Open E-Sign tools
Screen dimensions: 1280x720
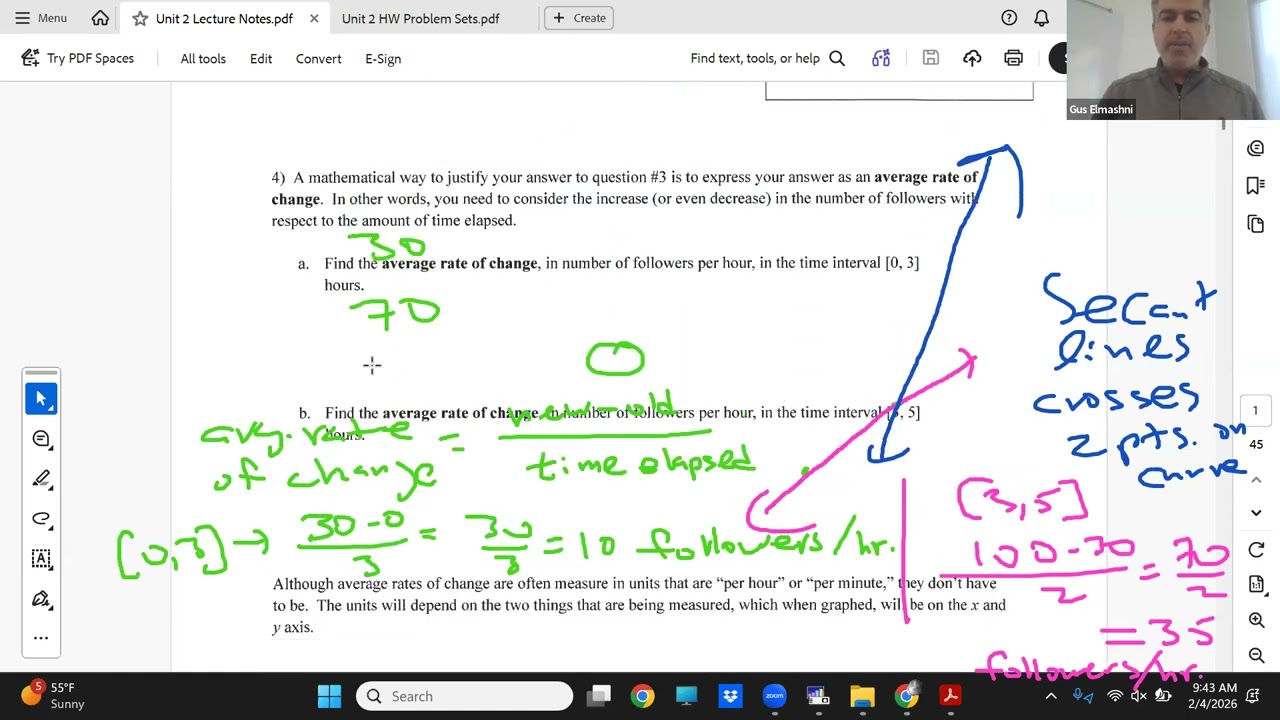tap(383, 58)
